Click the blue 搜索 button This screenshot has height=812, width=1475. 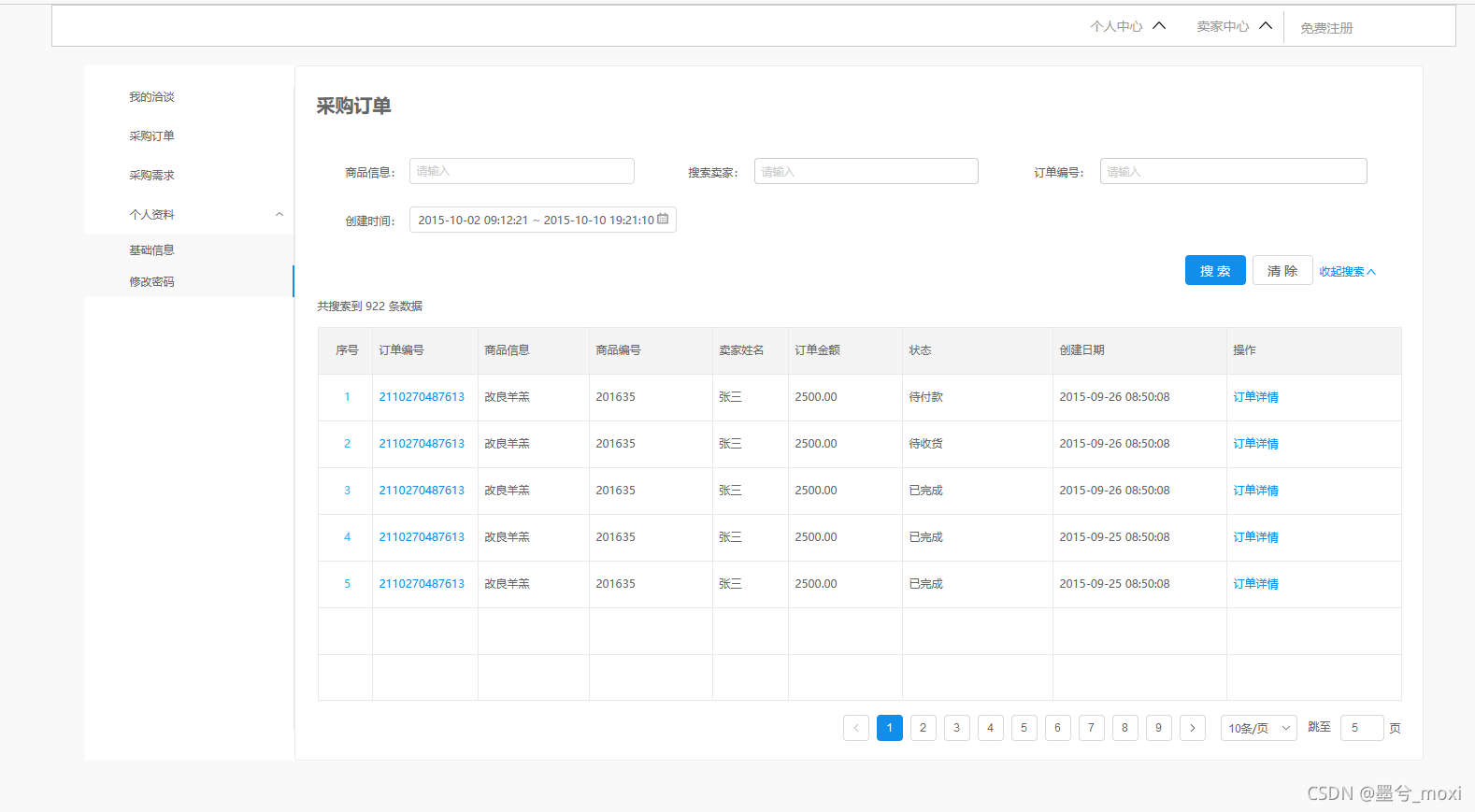pyautogui.click(x=1215, y=270)
